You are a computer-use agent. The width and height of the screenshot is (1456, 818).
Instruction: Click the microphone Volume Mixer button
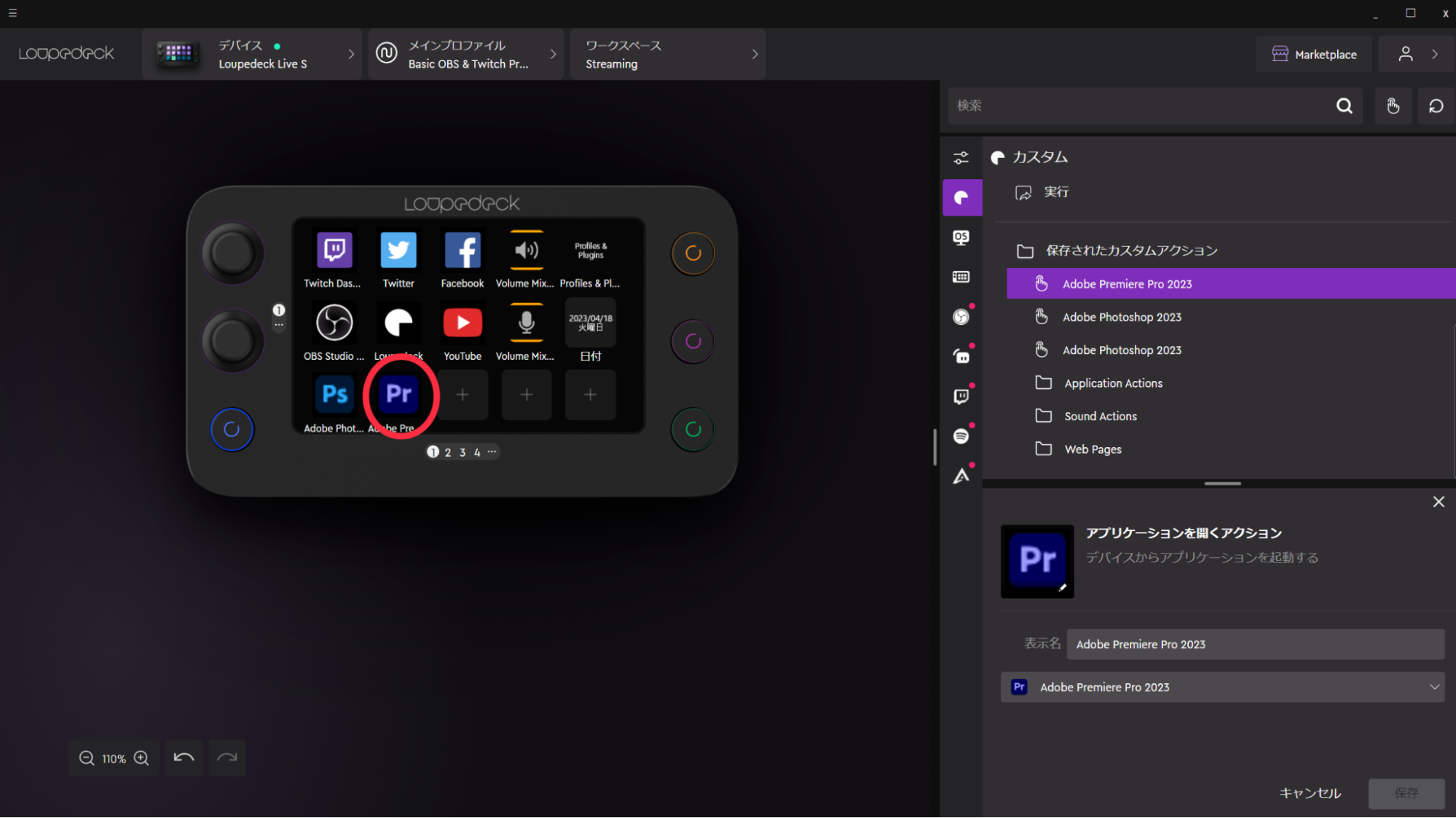[x=527, y=322]
